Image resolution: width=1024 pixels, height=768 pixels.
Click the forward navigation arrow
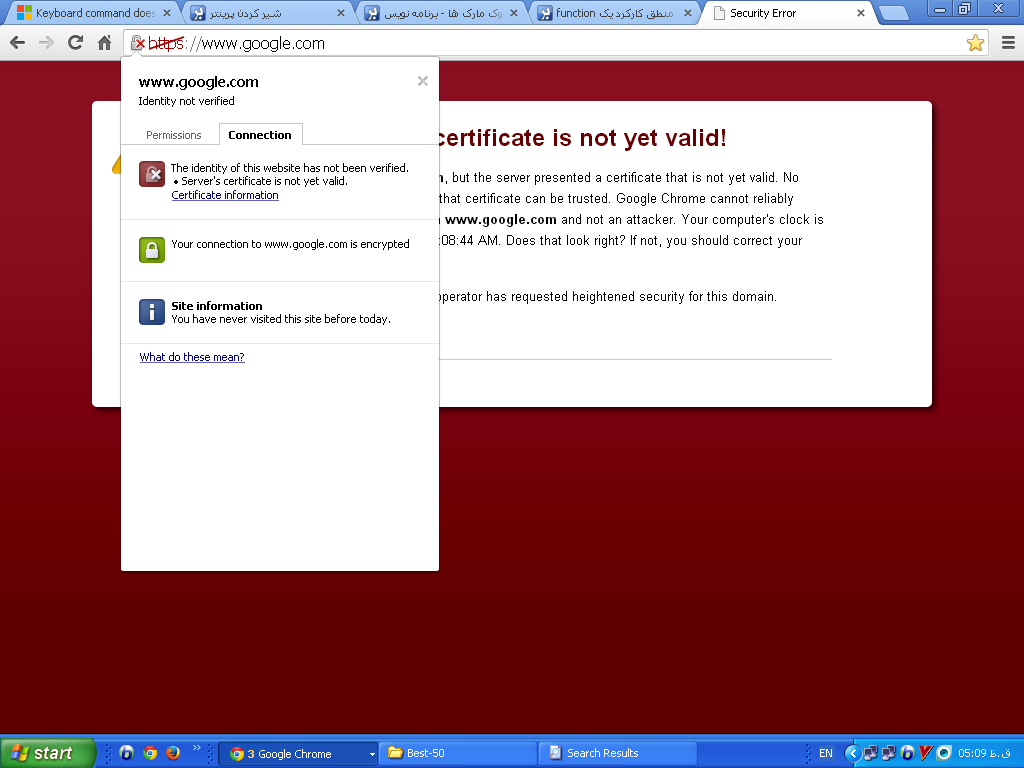point(46,43)
